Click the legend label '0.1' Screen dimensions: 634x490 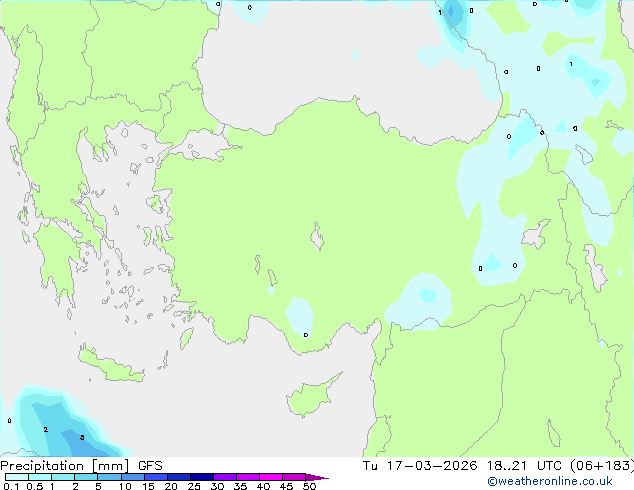pyautogui.click(x=11, y=486)
